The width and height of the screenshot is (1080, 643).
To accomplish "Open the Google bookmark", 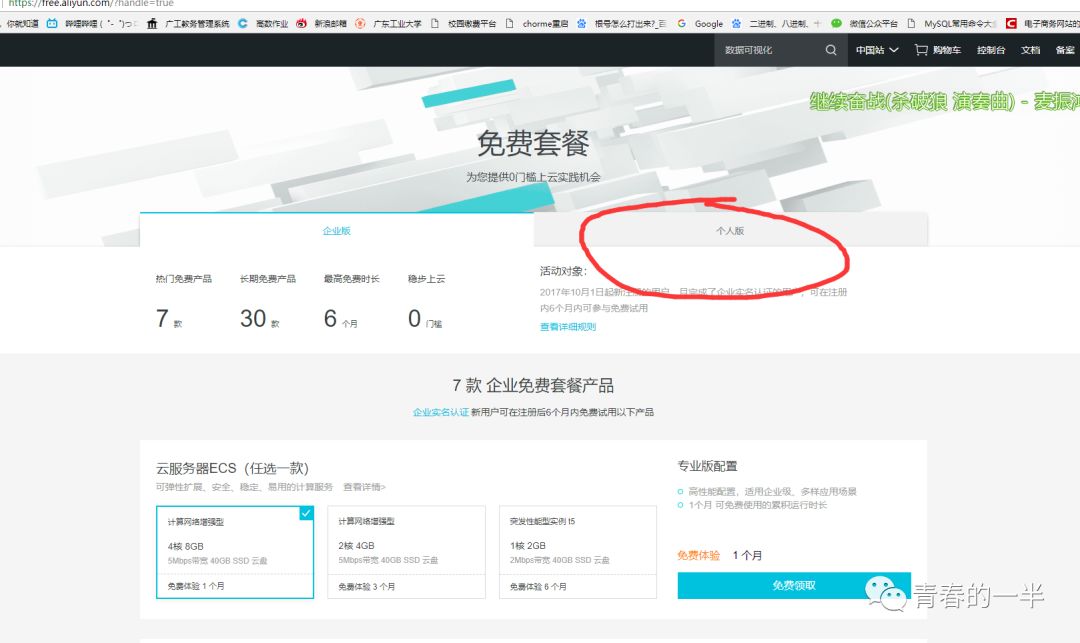I will coord(700,23).
